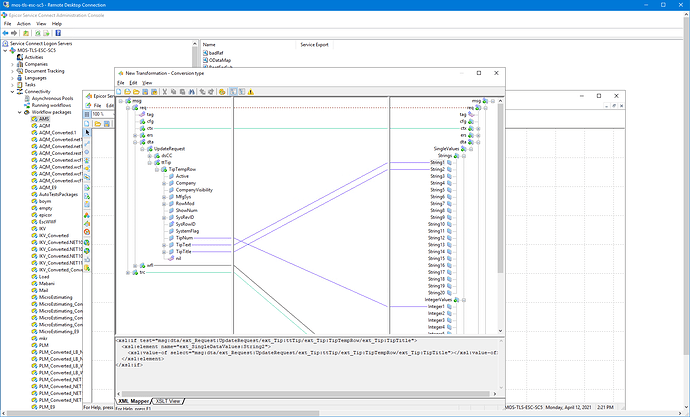This screenshot has height=417, width=690.
Task: Click the Paste icon in Transformation toolbar
Action: 182,91
